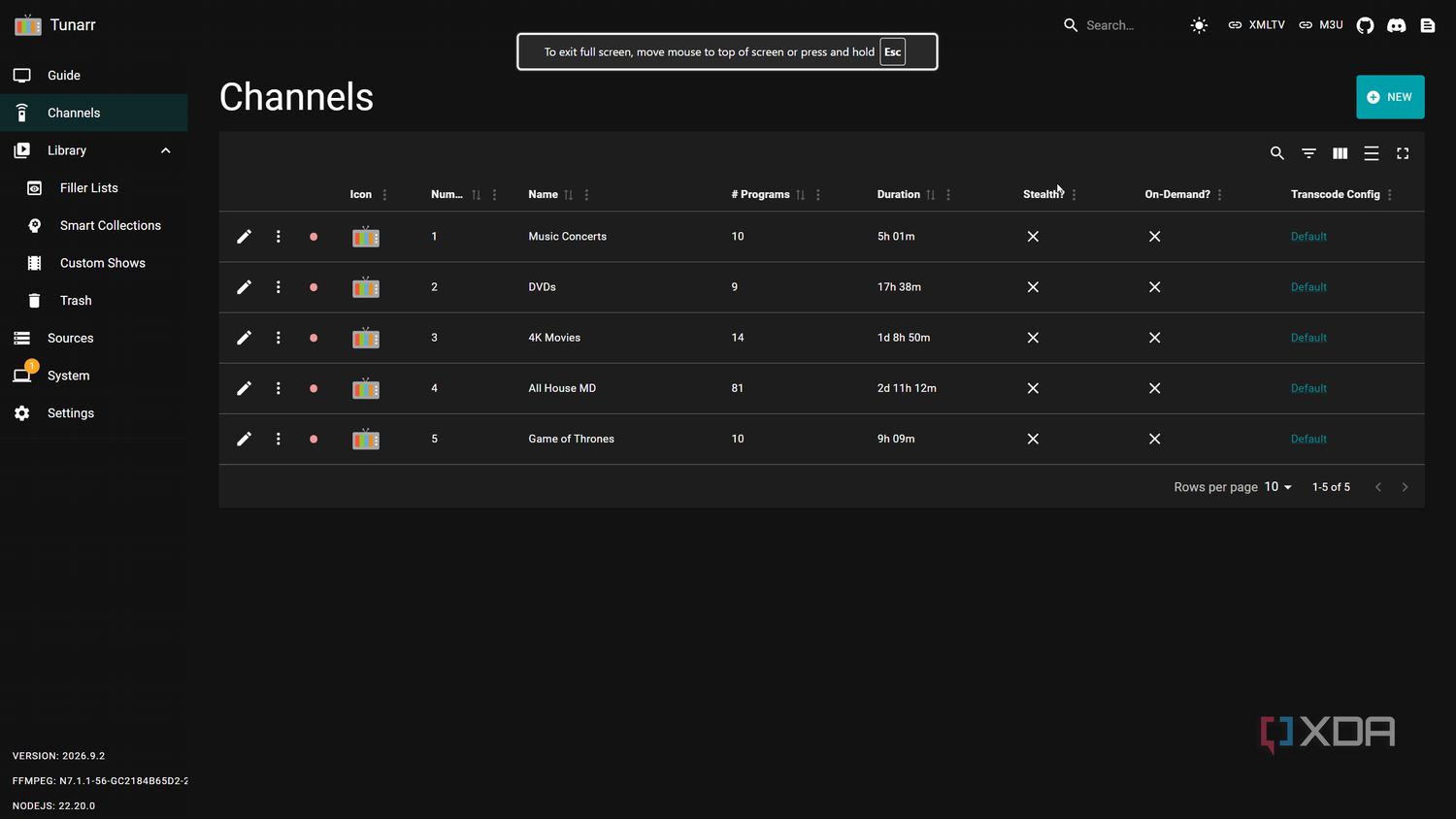Image resolution: width=1456 pixels, height=819 pixels.
Task: Open Default transcode config for DVDs
Action: 1308,287
